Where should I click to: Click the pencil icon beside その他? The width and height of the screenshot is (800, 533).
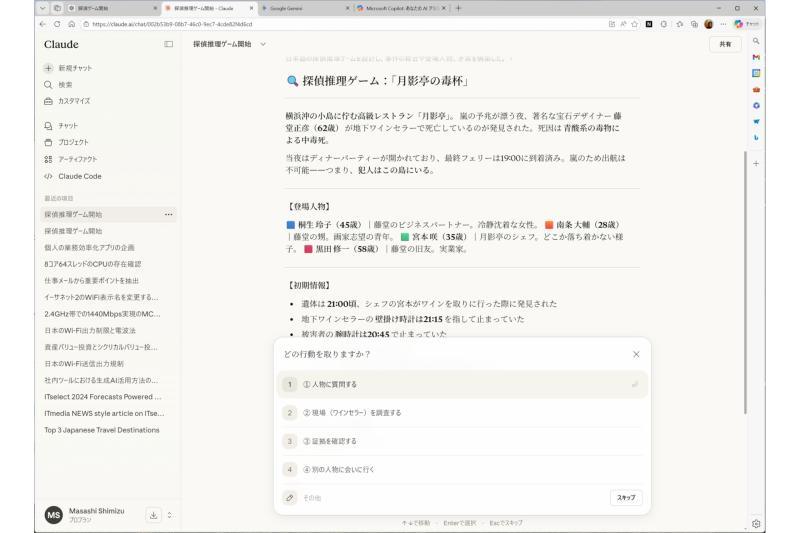click(x=290, y=497)
